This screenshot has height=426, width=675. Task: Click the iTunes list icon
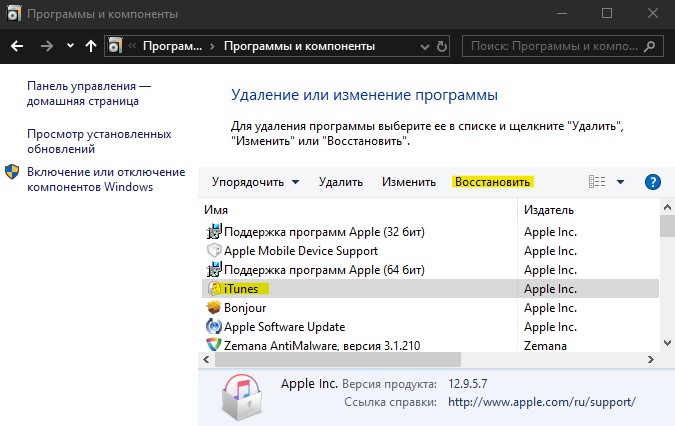point(214,288)
